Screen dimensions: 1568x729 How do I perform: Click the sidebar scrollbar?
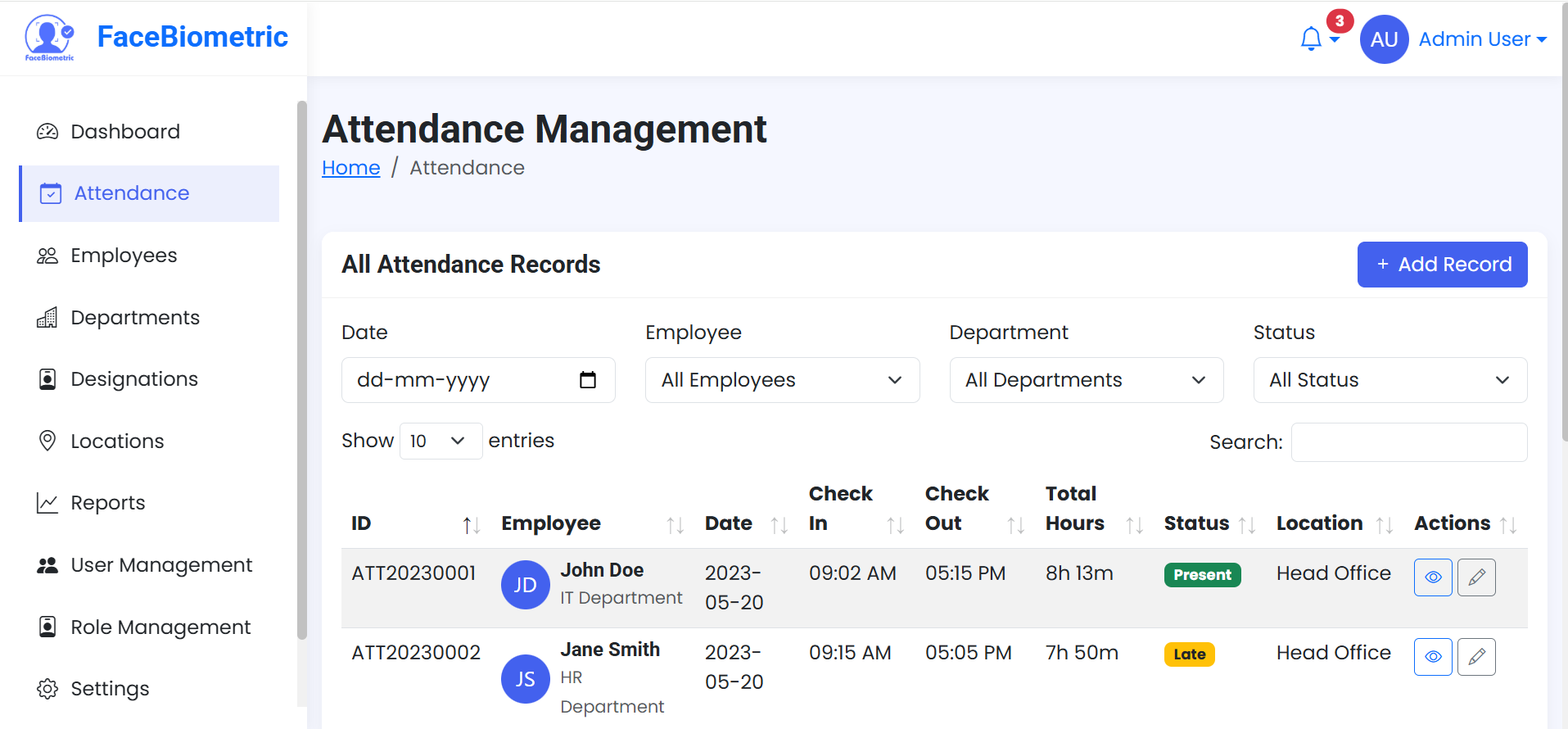point(301,369)
